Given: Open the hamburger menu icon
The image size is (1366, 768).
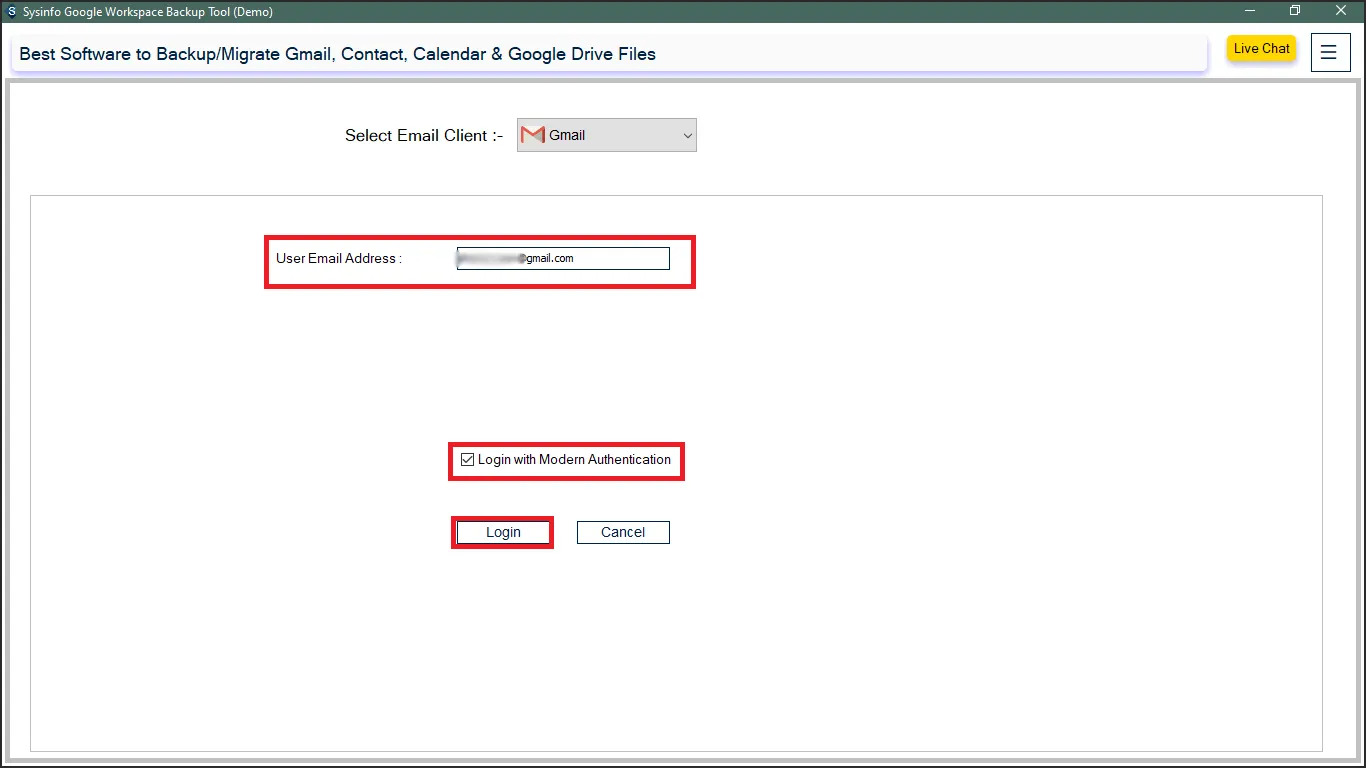Looking at the screenshot, I should [x=1328, y=53].
